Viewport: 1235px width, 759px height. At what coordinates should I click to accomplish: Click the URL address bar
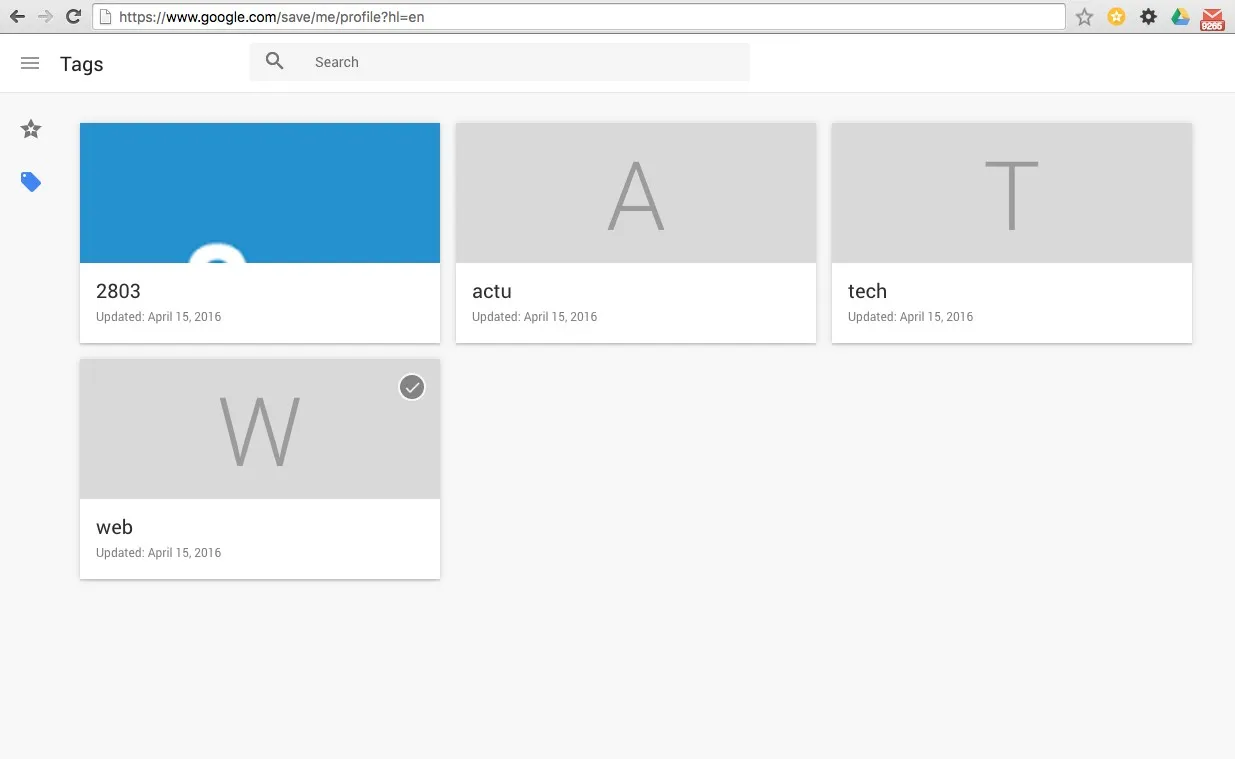[x=579, y=17]
